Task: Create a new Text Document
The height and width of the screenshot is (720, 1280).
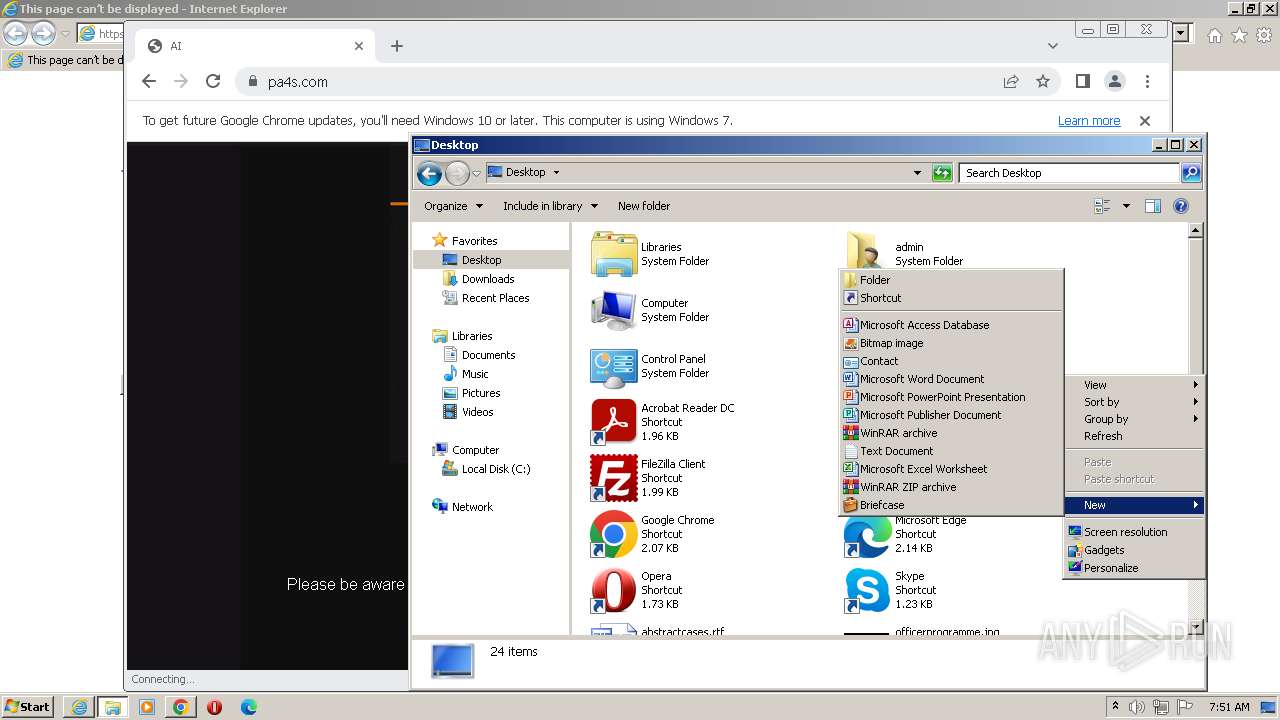Action: coord(951,451)
